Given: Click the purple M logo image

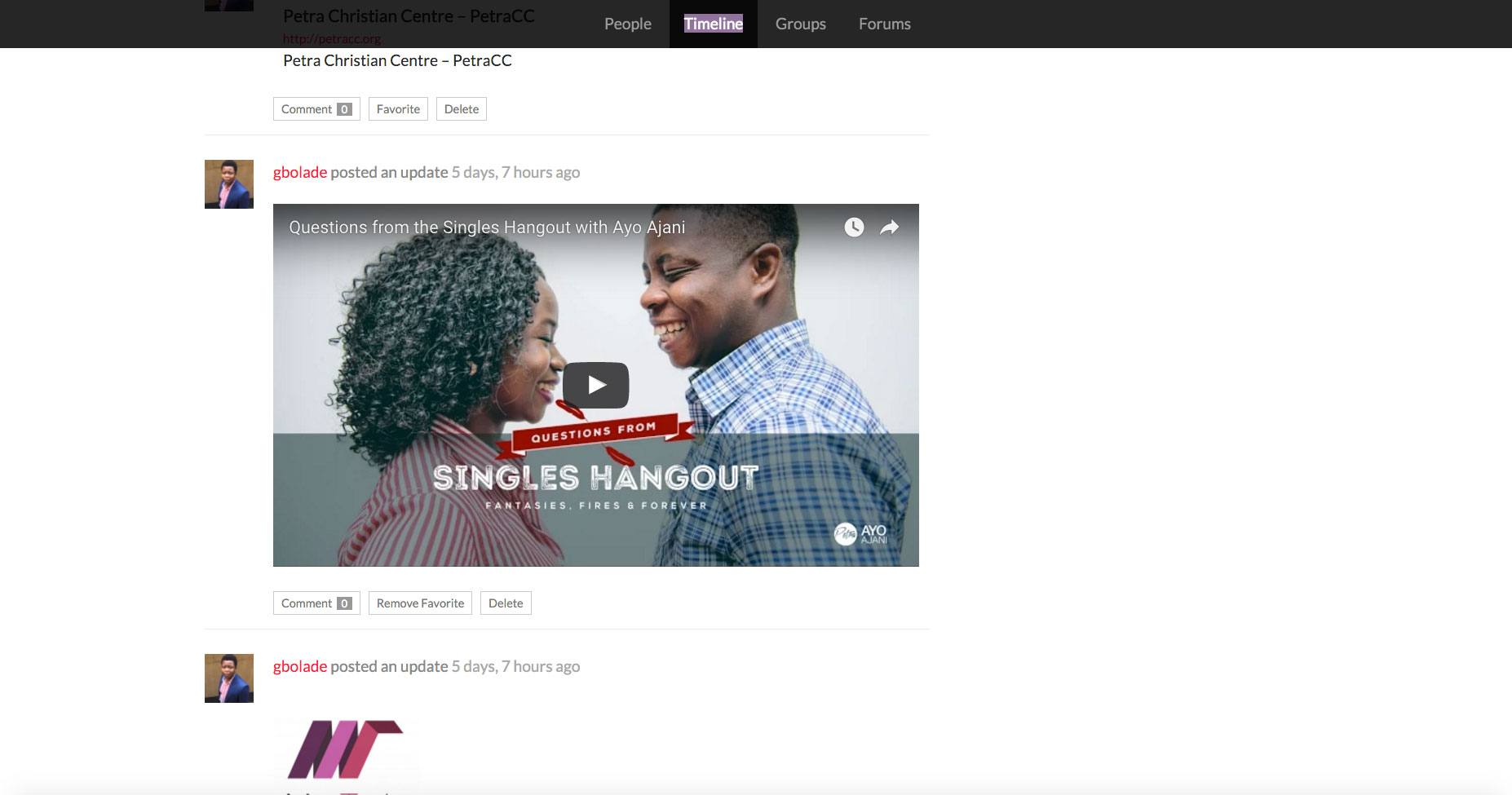Looking at the screenshot, I should click(x=346, y=749).
